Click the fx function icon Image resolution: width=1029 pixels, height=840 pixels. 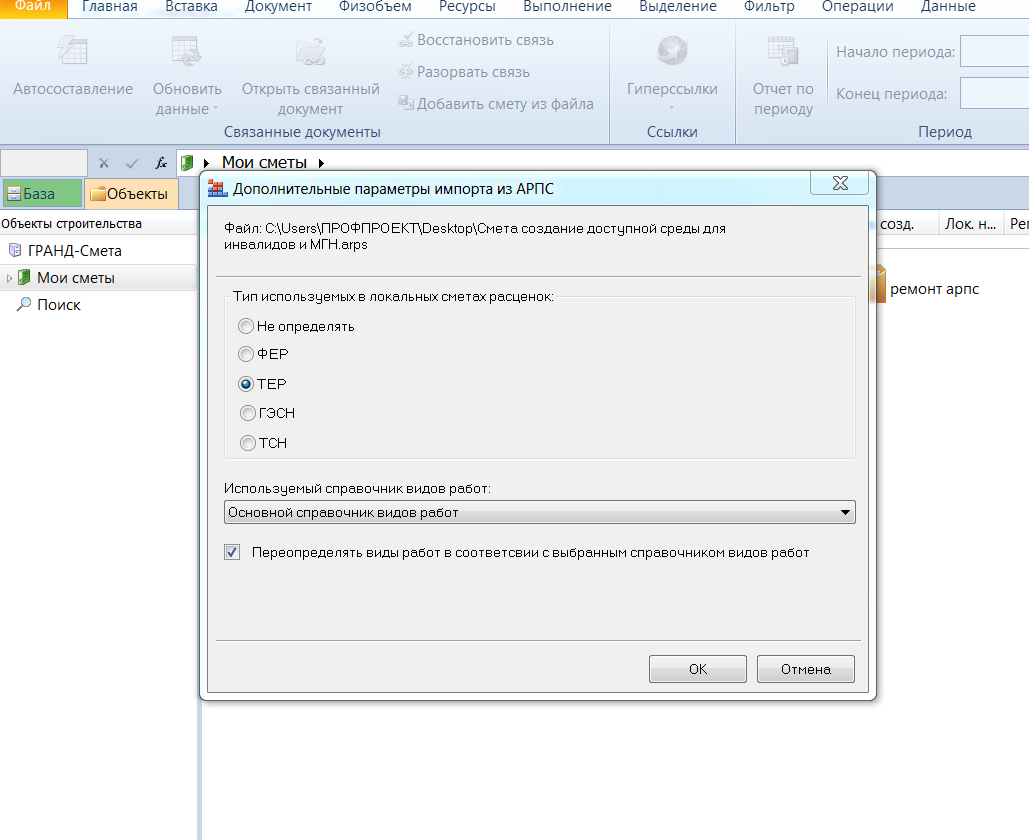(161, 163)
